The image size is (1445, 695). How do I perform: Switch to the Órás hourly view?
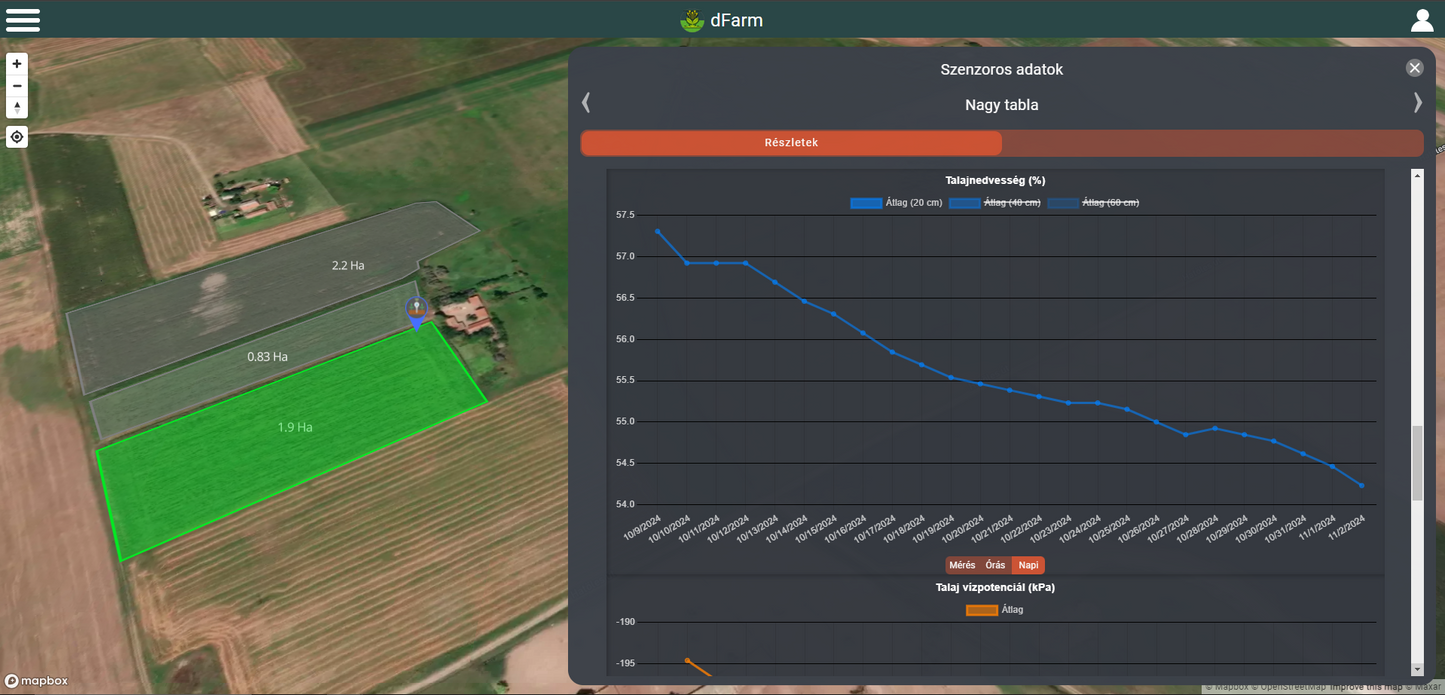click(995, 565)
